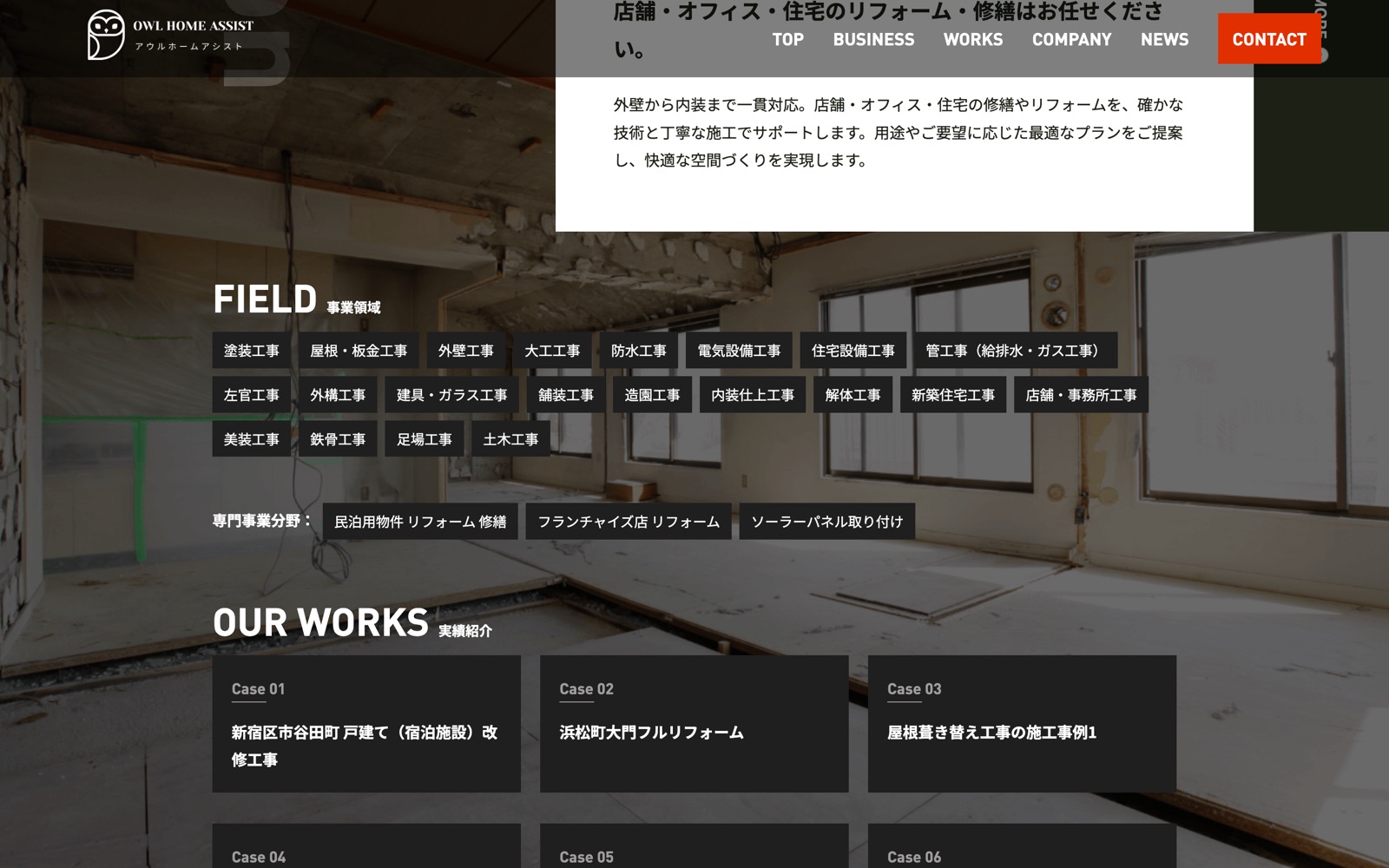Open the Case 05 card
1389x868 pixels.
[x=694, y=846]
